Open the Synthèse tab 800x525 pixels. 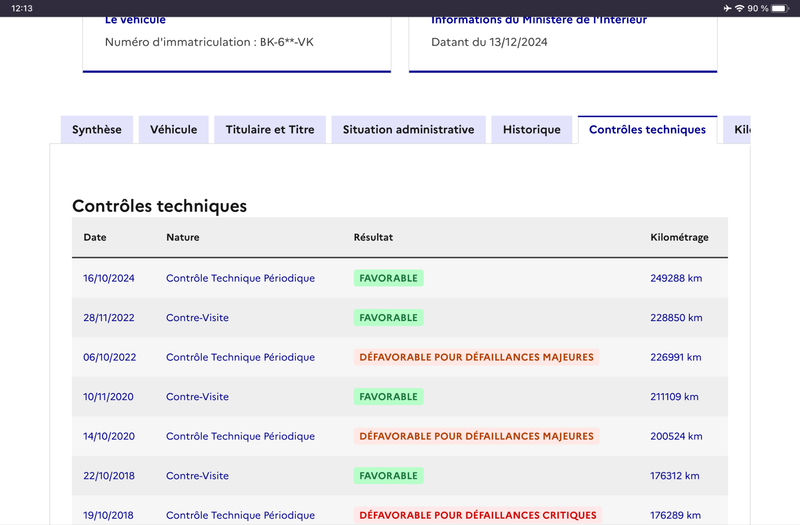97,130
